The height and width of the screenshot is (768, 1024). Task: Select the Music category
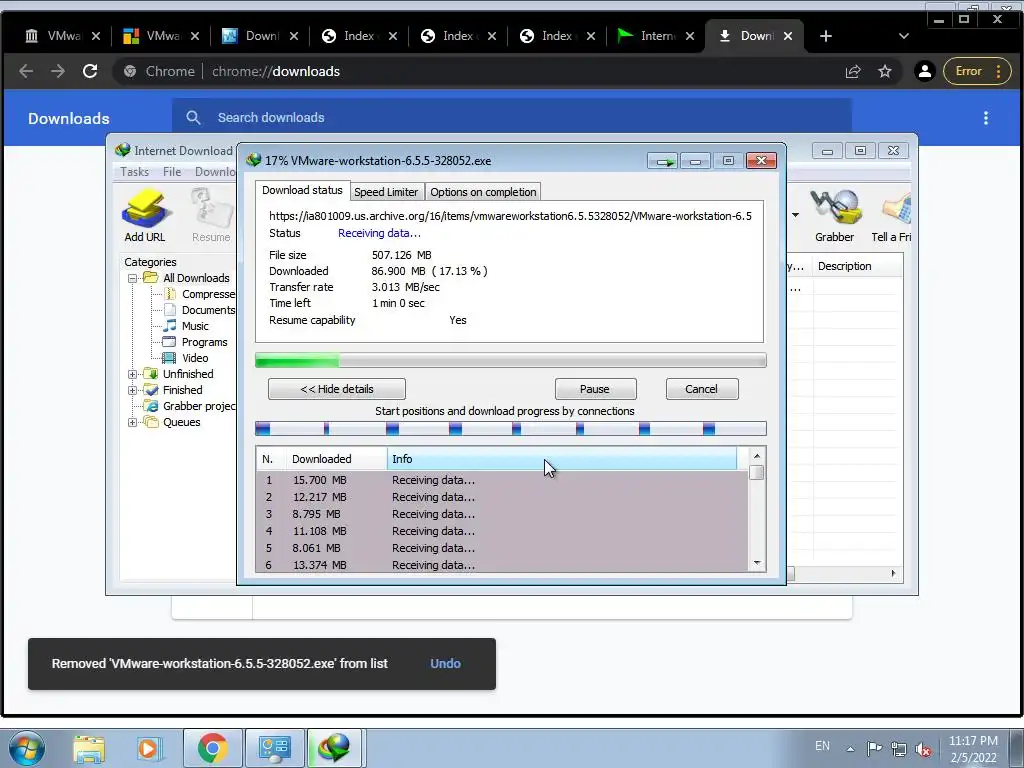[186, 326]
